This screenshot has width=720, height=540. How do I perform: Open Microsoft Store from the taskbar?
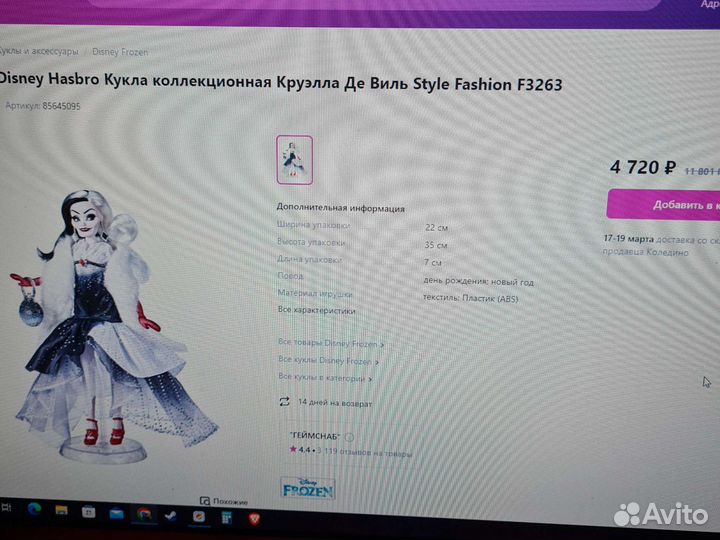click(x=88, y=512)
